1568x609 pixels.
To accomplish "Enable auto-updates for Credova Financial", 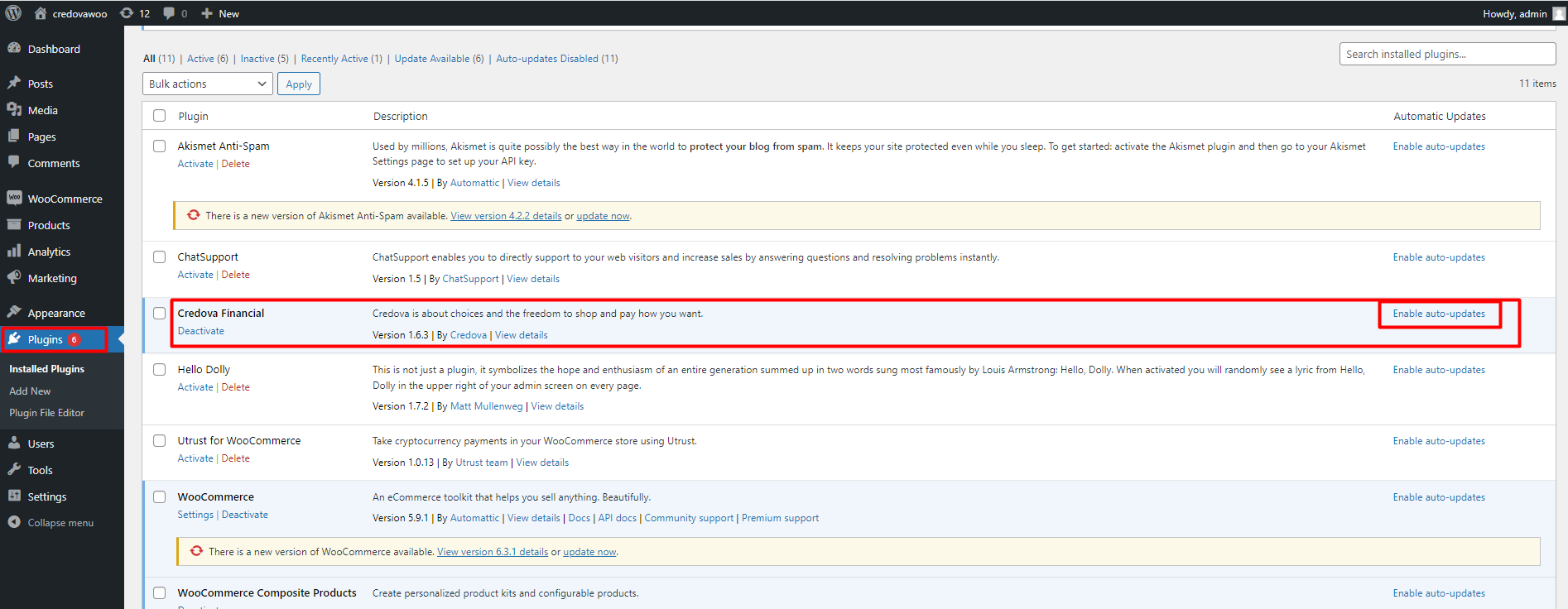I will [1439, 314].
